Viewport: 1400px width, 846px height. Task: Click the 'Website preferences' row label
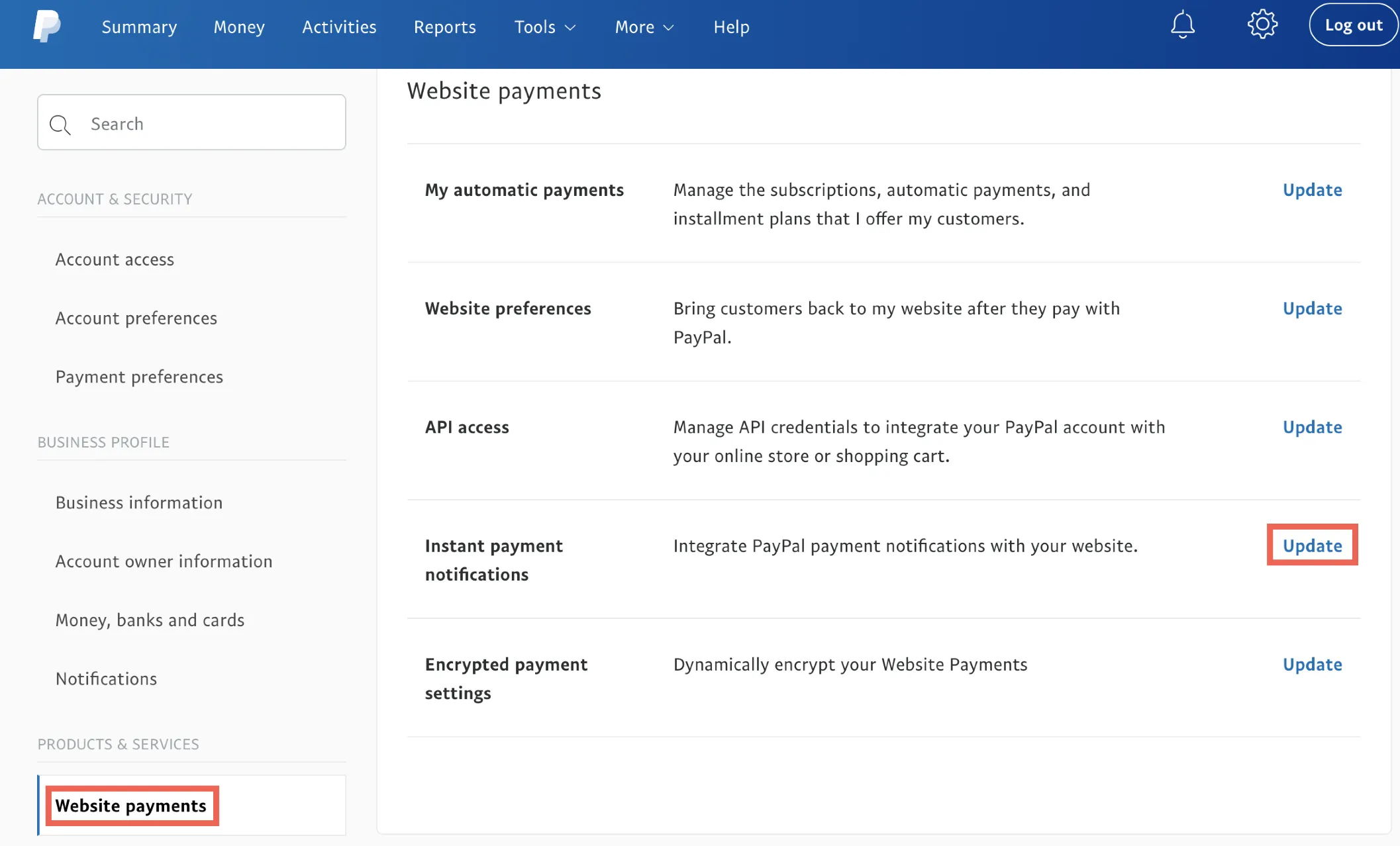[x=508, y=308]
